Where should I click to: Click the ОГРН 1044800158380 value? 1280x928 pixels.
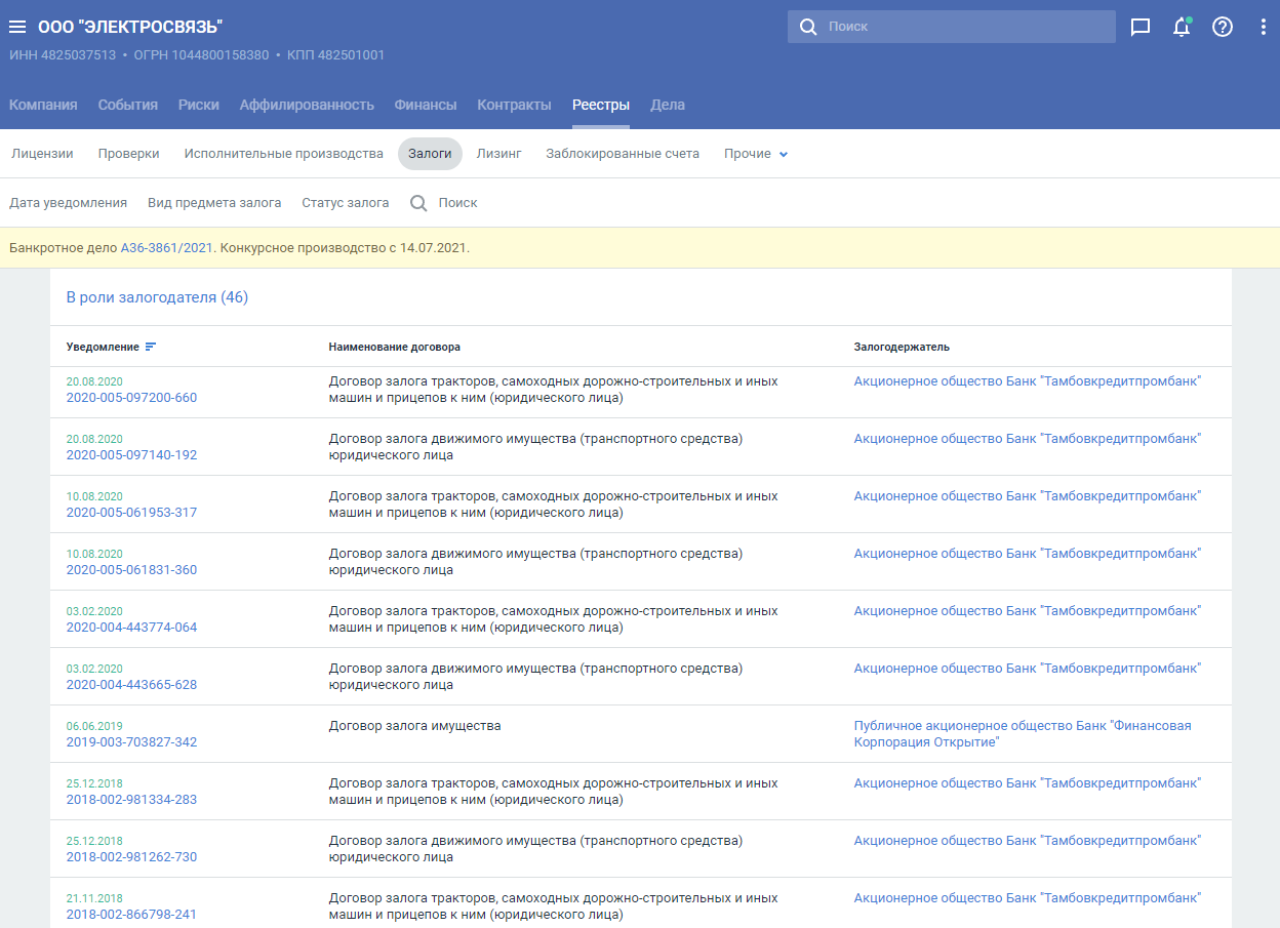pos(202,55)
